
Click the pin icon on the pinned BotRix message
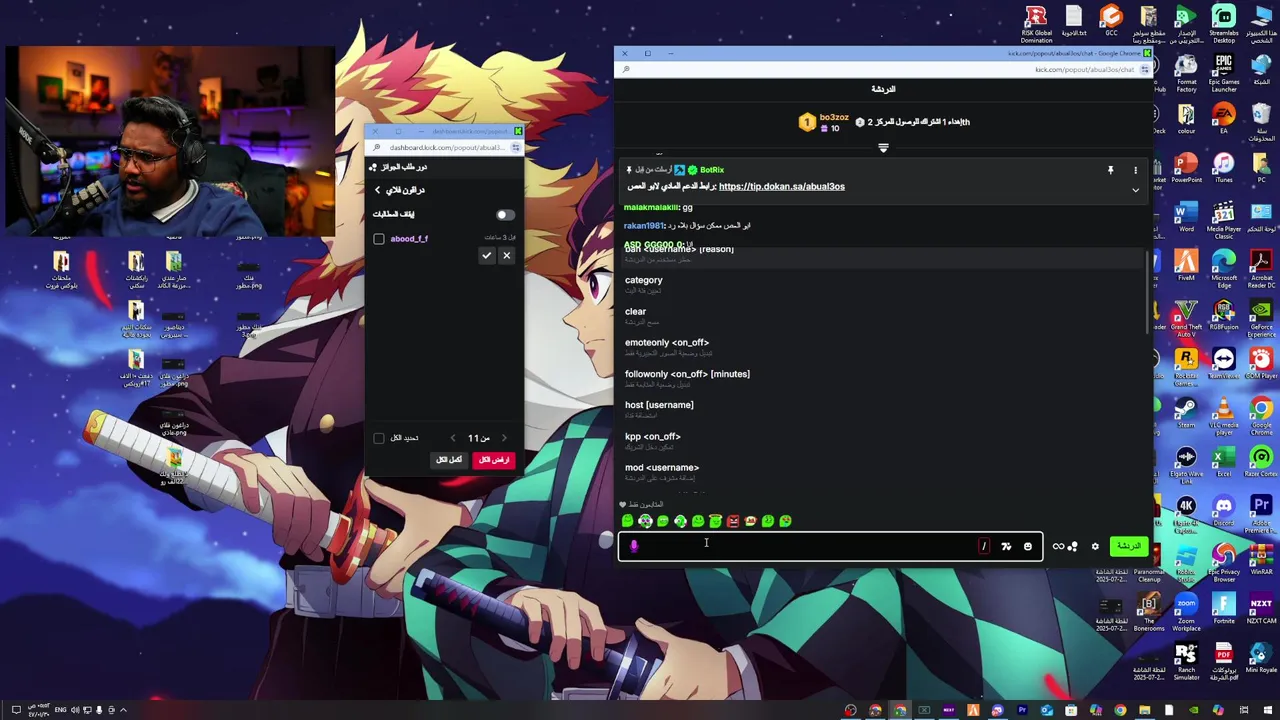tap(1110, 170)
